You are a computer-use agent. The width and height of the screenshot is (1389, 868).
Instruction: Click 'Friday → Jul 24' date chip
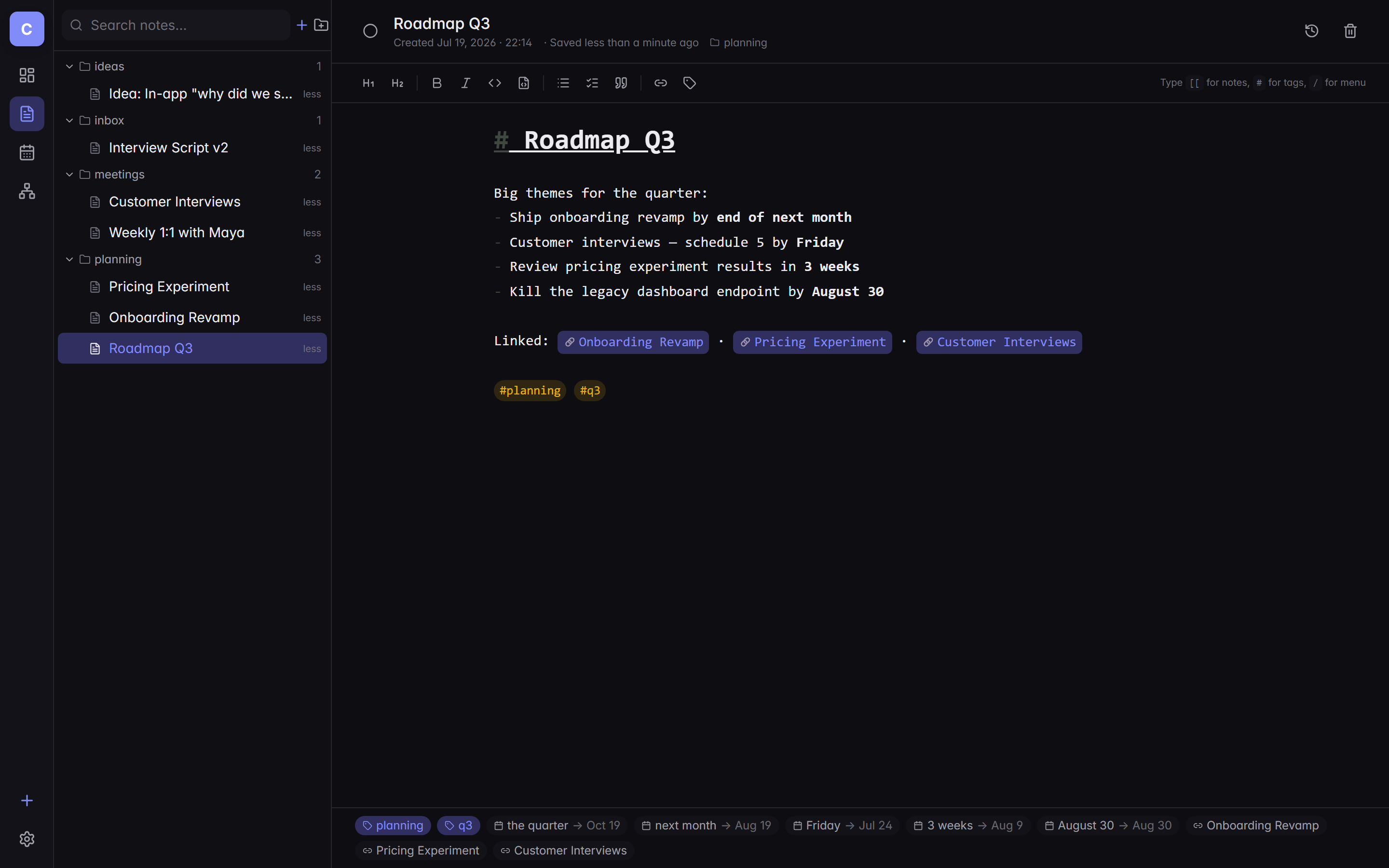point(842,826)
